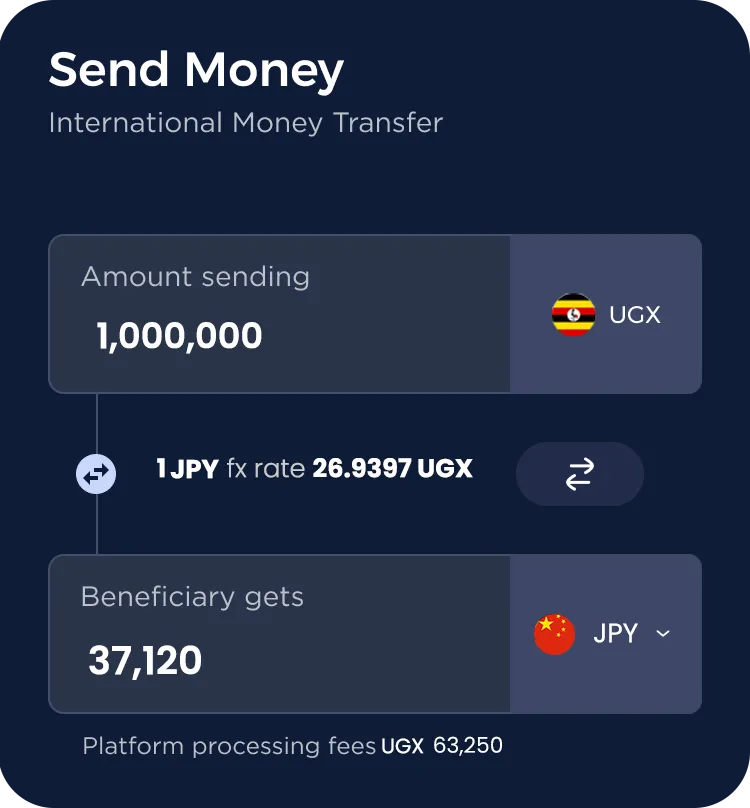Click the Platform processing fees text
750x808 pixels.
click(x=229, y=746)
